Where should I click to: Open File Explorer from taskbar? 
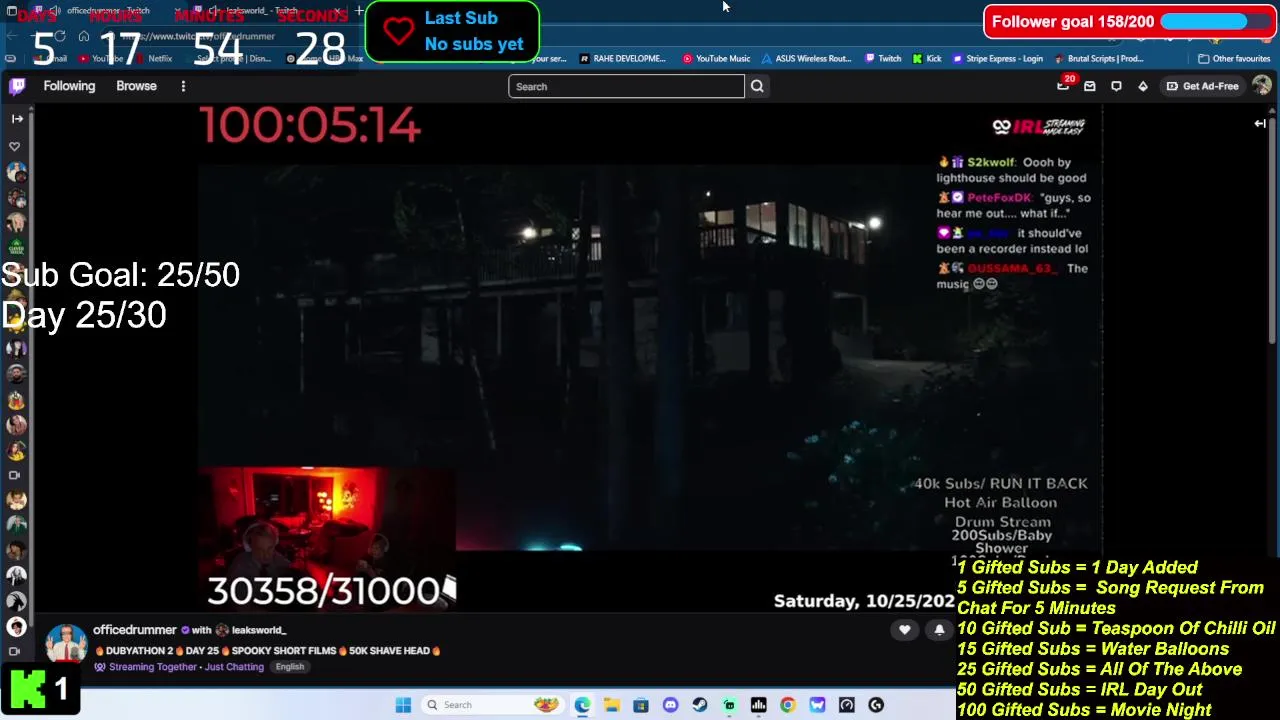pos(611,705)
